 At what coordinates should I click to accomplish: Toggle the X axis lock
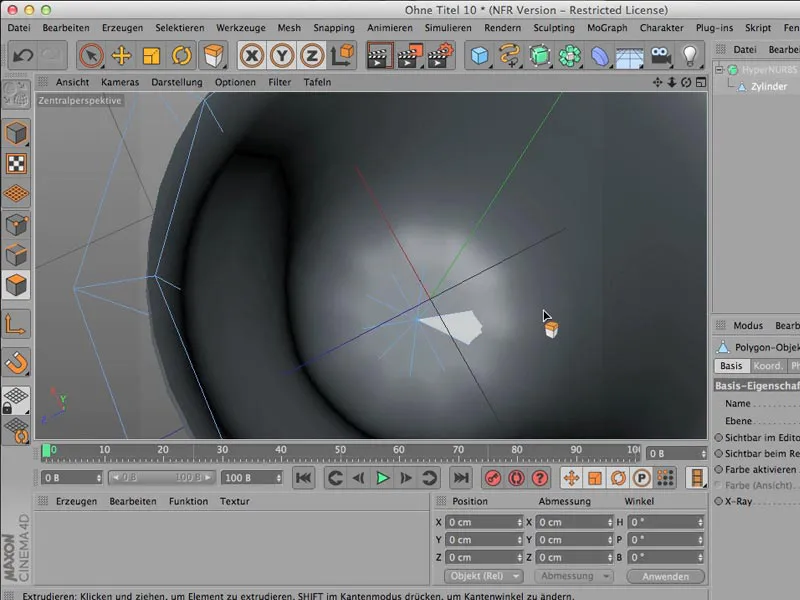pos(252,55)
